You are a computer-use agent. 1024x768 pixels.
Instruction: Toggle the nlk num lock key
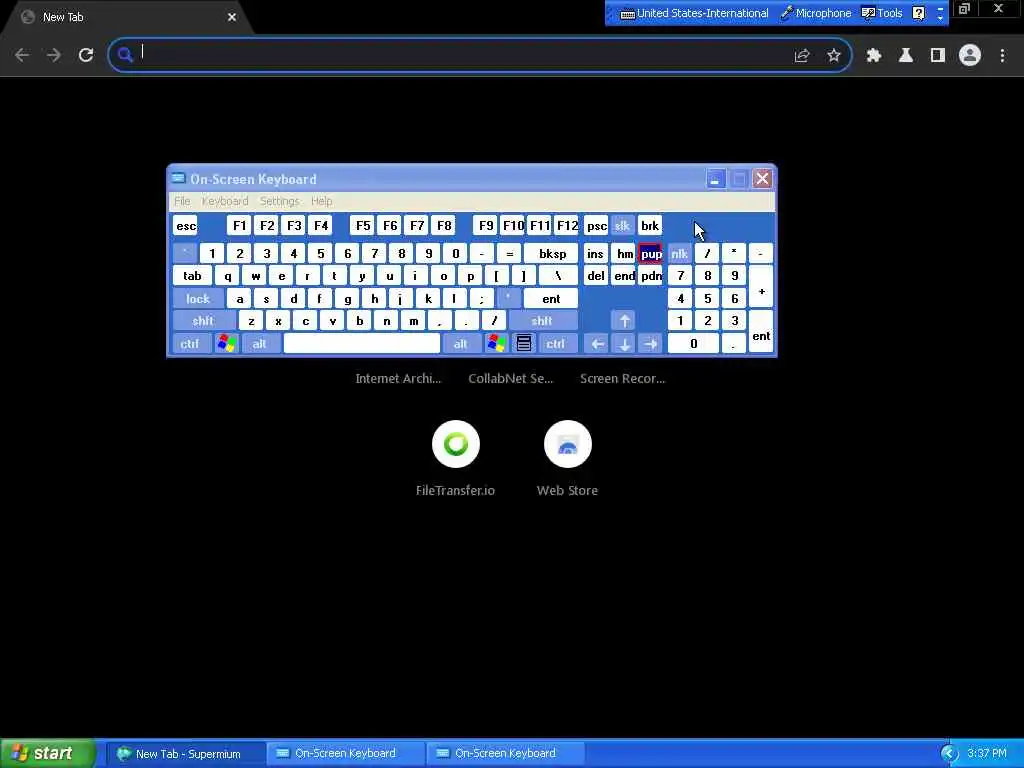(680, 254)
